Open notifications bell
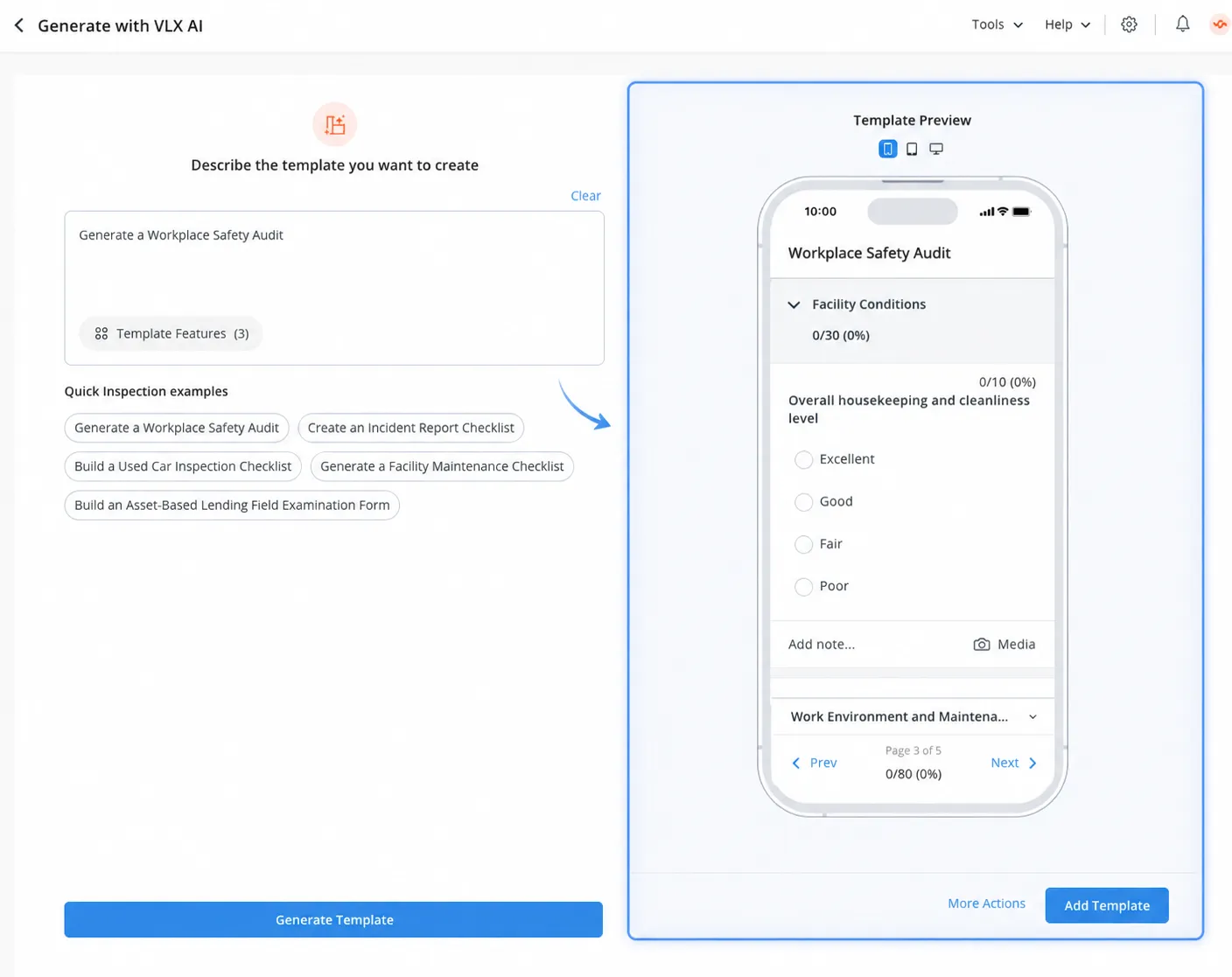1232x977 pixels. point(1182,24)
